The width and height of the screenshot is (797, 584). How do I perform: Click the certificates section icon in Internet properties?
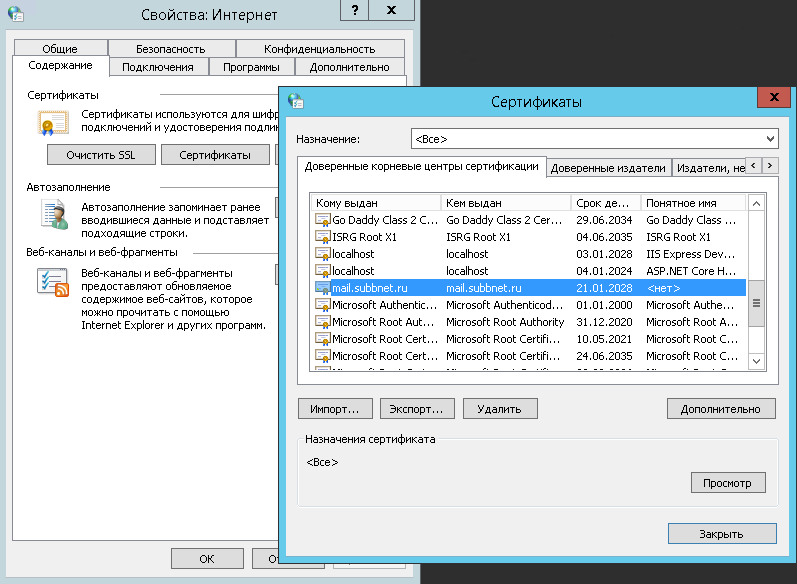point(52,123)
